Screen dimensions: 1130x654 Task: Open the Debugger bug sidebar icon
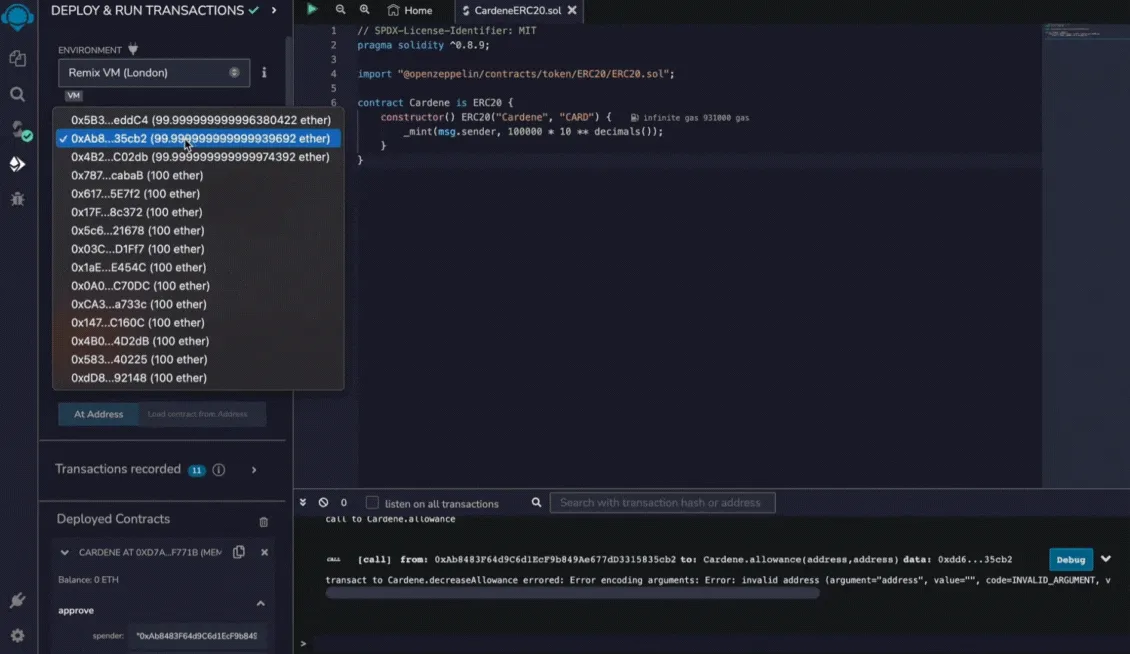click(17, 199)
